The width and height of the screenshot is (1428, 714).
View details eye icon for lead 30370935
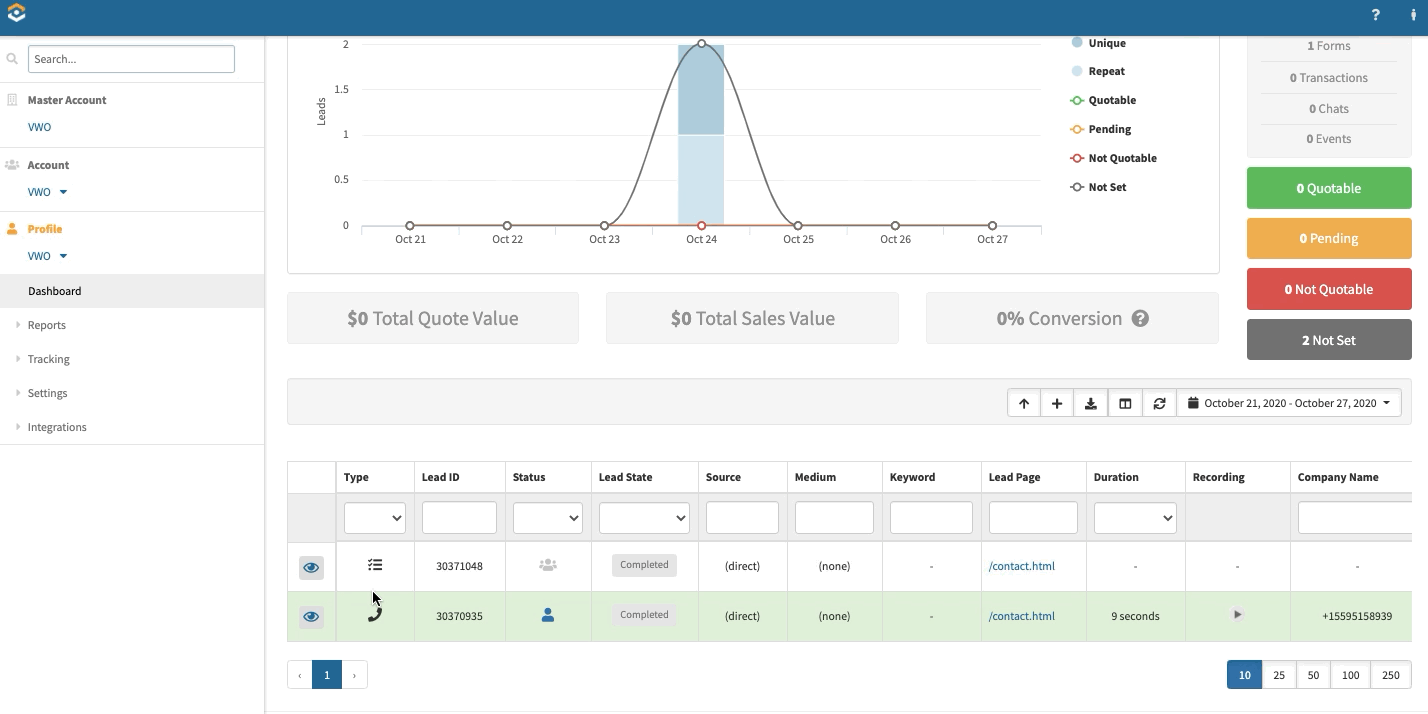coord(311,616)
